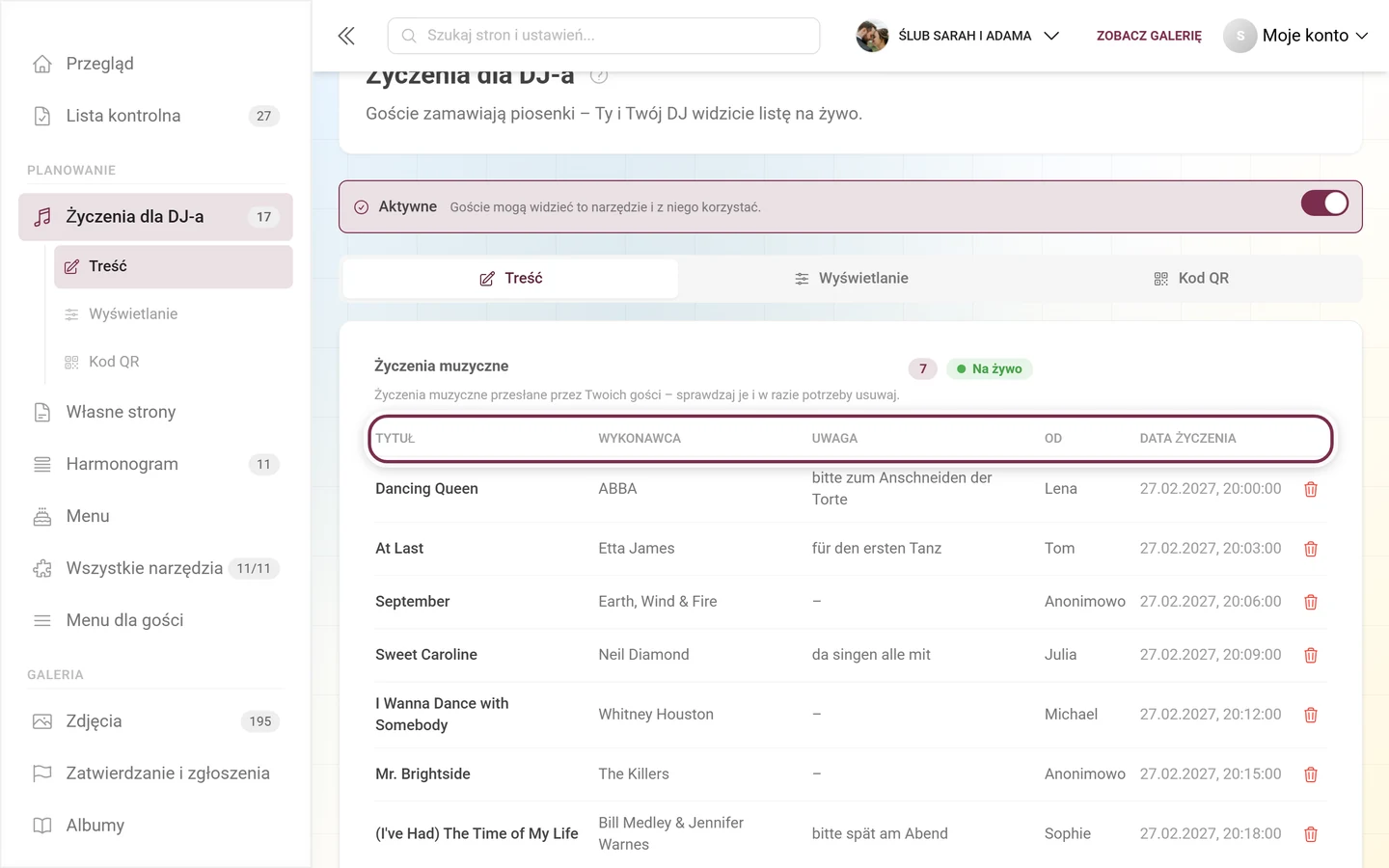Click the requester name Sophie

point(1068,834)
